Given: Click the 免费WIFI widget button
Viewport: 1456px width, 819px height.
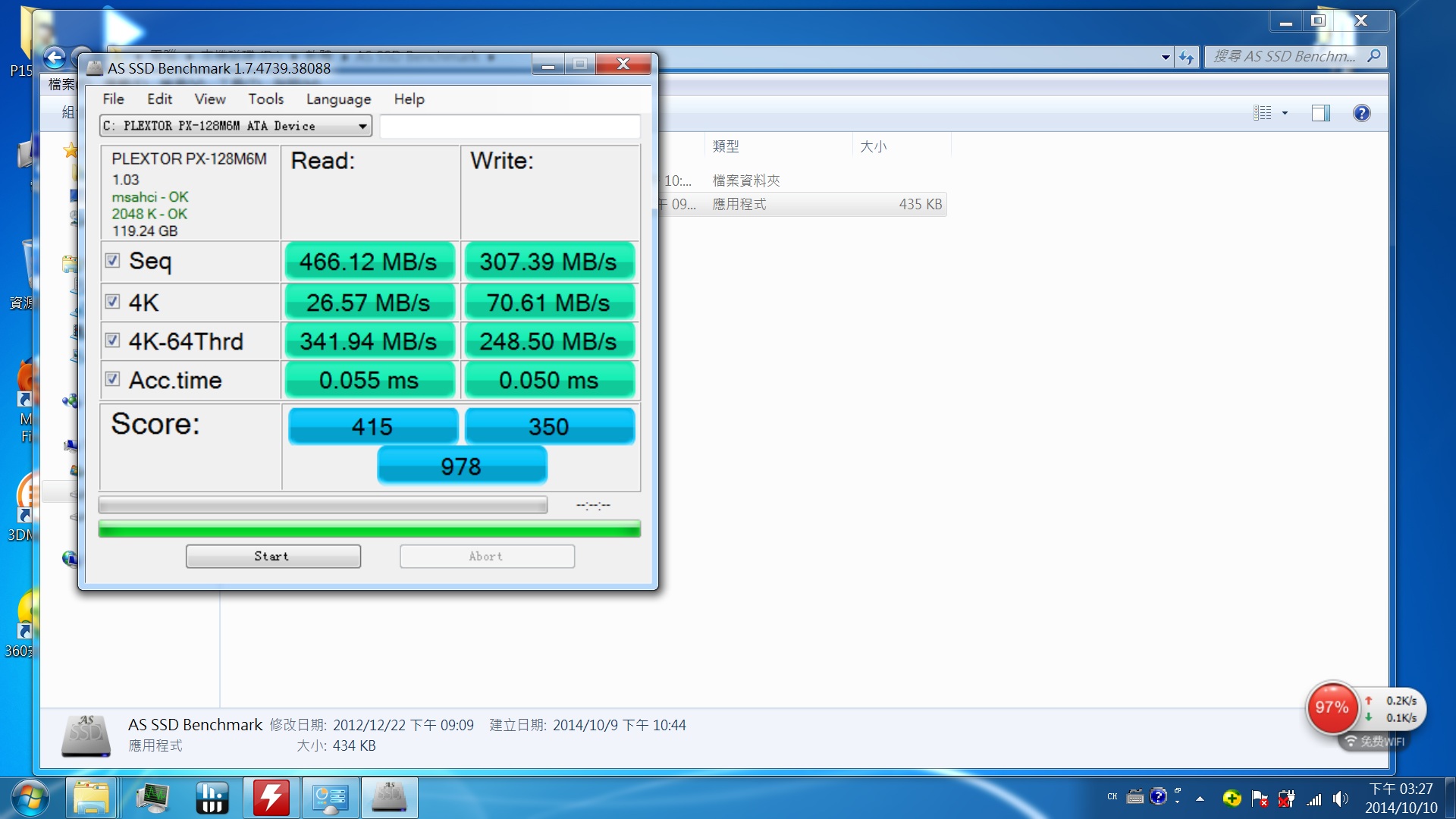Looking at the screenshot, I should pos(1375,742).
